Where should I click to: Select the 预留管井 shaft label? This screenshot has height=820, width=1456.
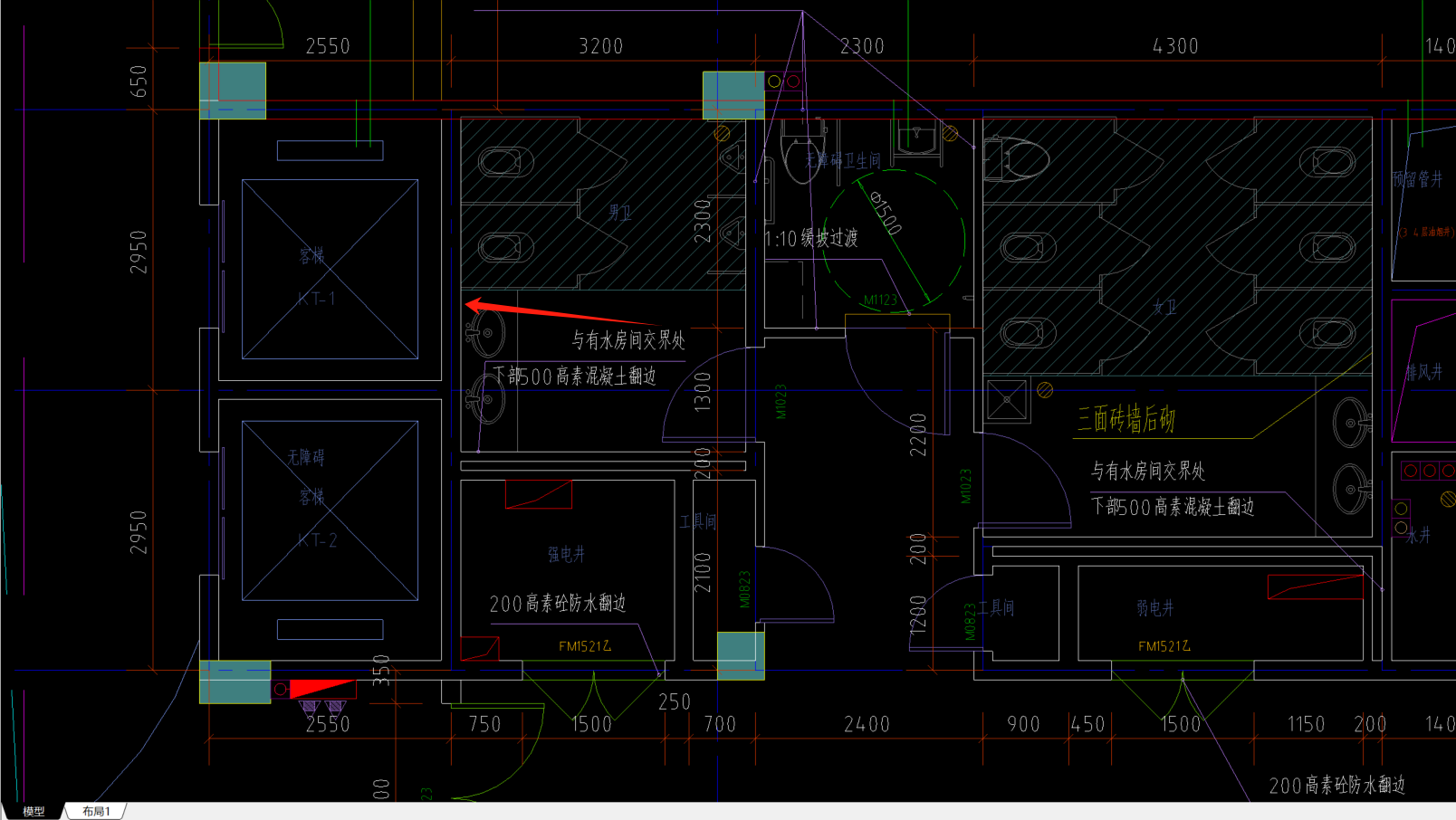(x=1418, y=179)
